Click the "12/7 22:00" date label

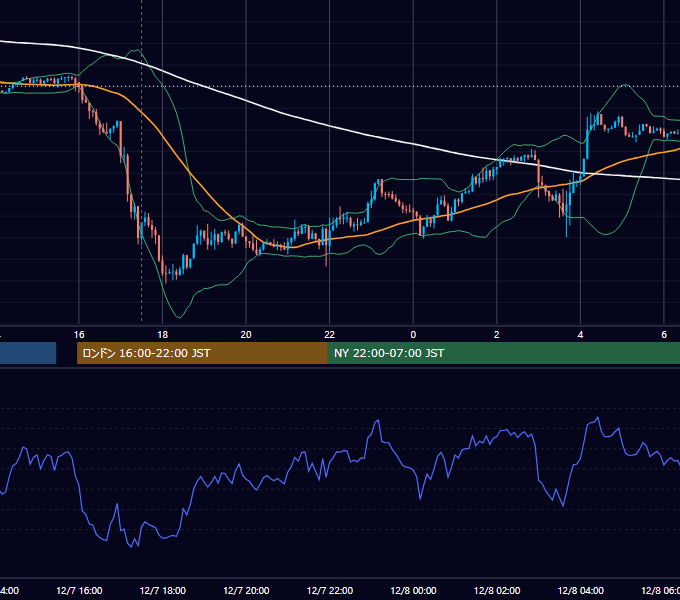tap(330, 590)
